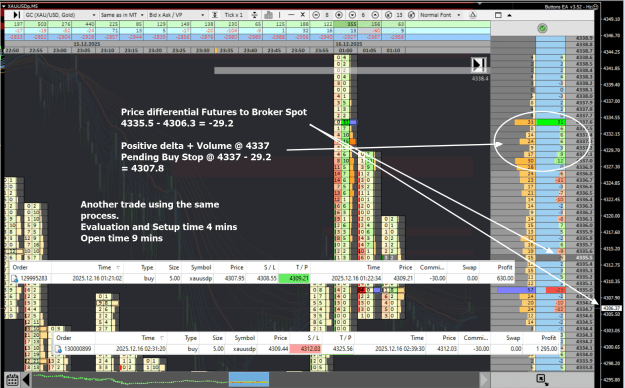Click Type header in lower order table
The image size is (625, 388).
pyautogui.click(x=191, y=338)
